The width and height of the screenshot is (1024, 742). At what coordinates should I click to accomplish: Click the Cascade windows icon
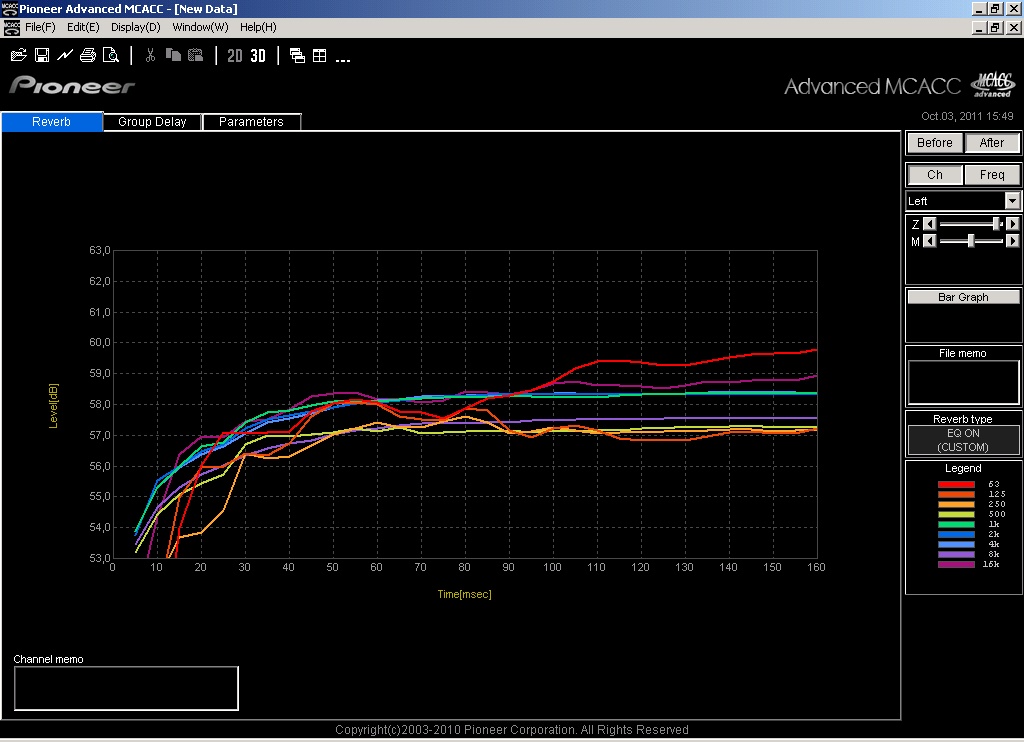point(297,55)
